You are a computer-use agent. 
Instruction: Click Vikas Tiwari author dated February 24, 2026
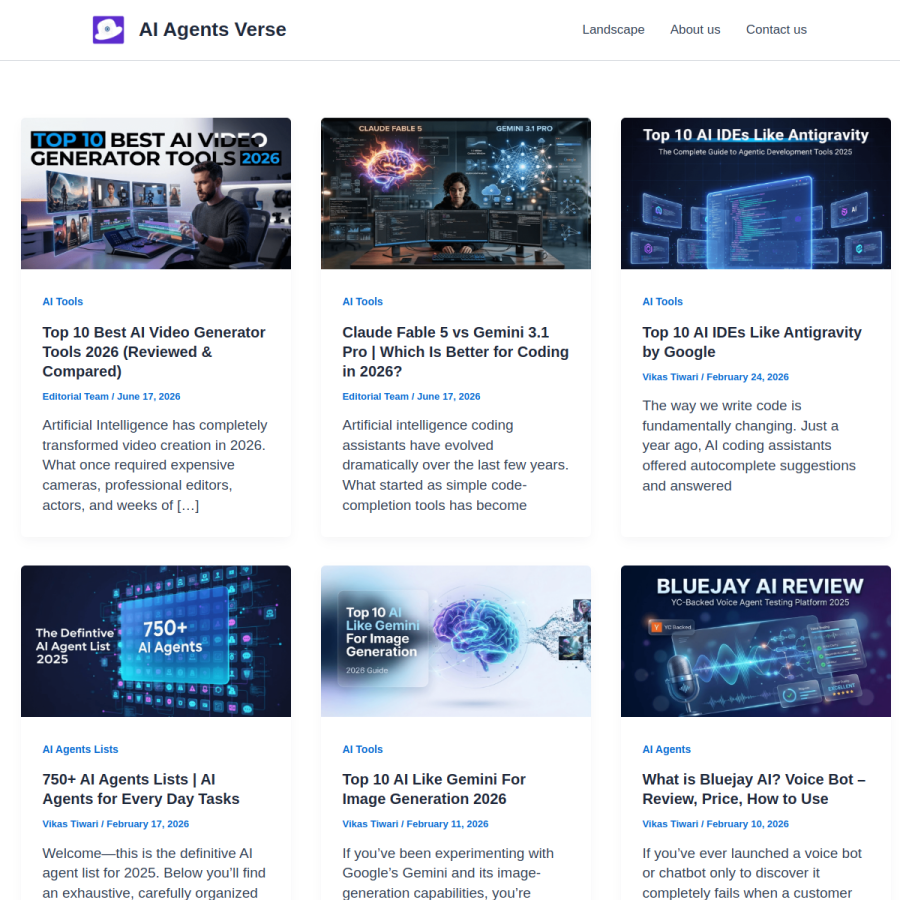(670, 377)
